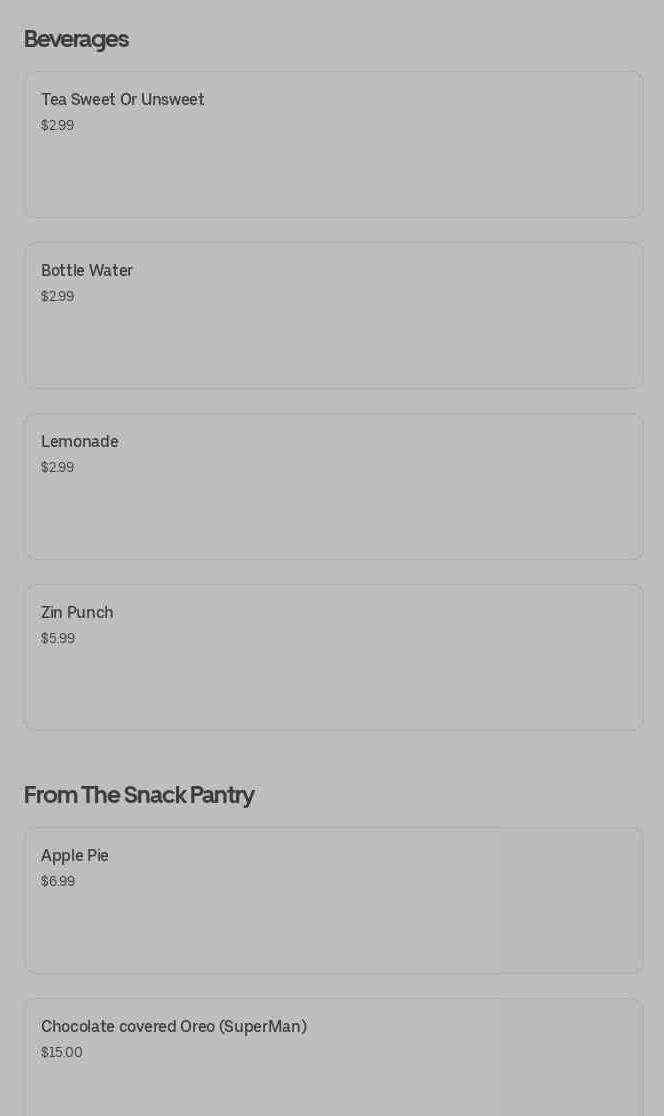Select the Apple Pie item name
Image resolution: width=664 pixels, height=1116 pixels.
[75, 856]
